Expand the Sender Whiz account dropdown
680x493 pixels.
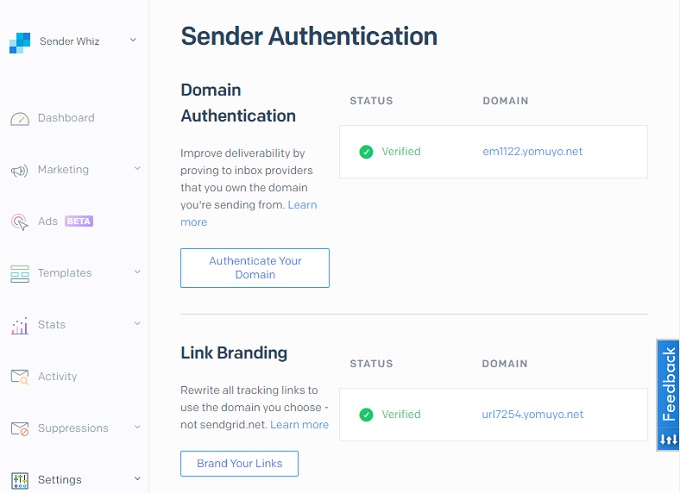(133, 40)
